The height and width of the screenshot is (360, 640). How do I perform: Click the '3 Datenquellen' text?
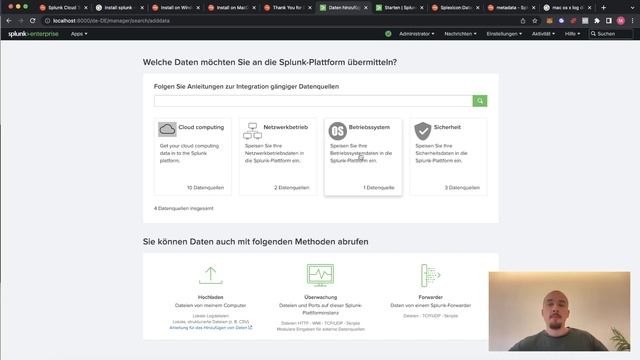click(462, 188)
